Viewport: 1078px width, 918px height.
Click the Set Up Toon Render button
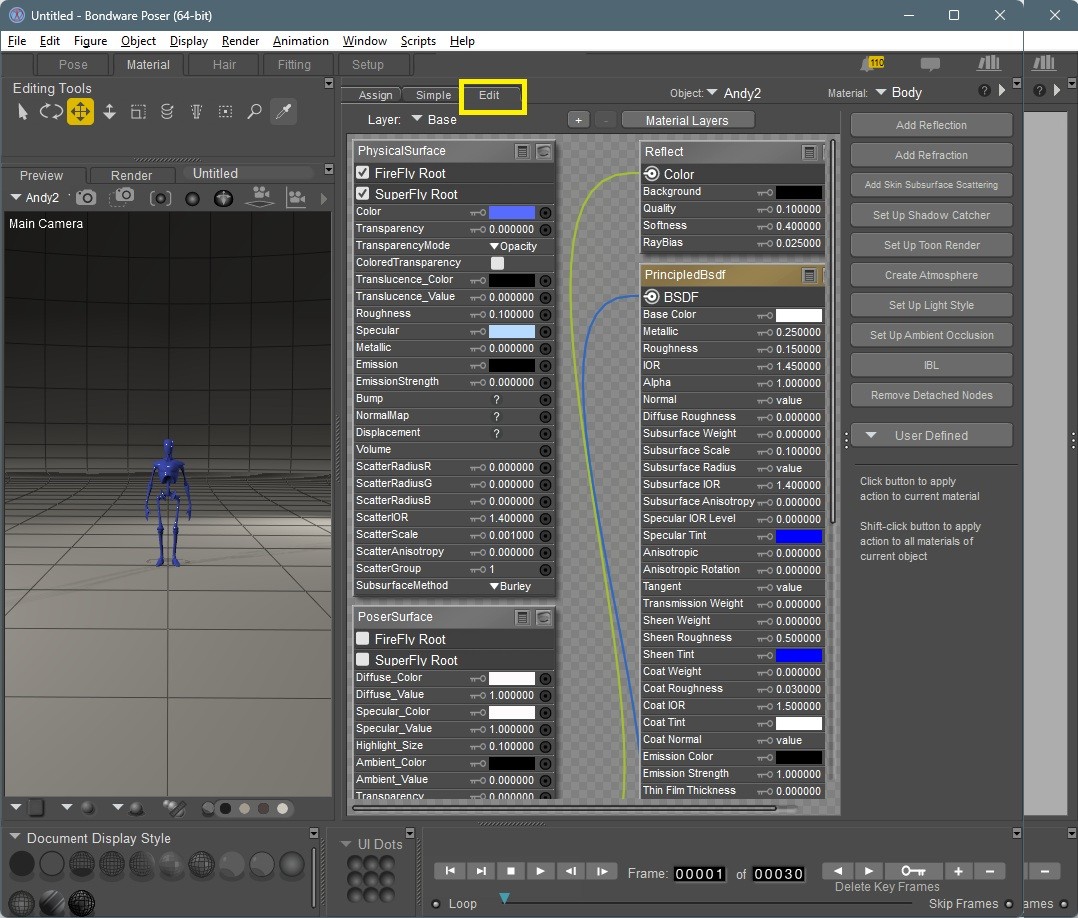pyautogui.click(x=931, y=245)
